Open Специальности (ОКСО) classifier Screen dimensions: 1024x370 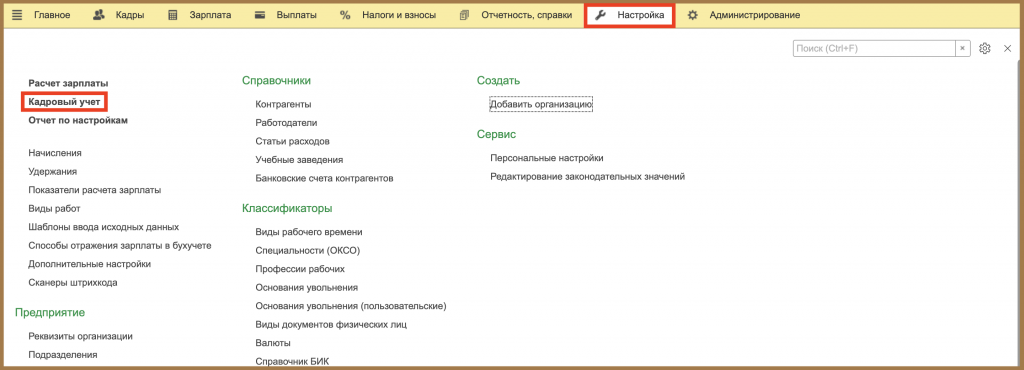point(308,250)
